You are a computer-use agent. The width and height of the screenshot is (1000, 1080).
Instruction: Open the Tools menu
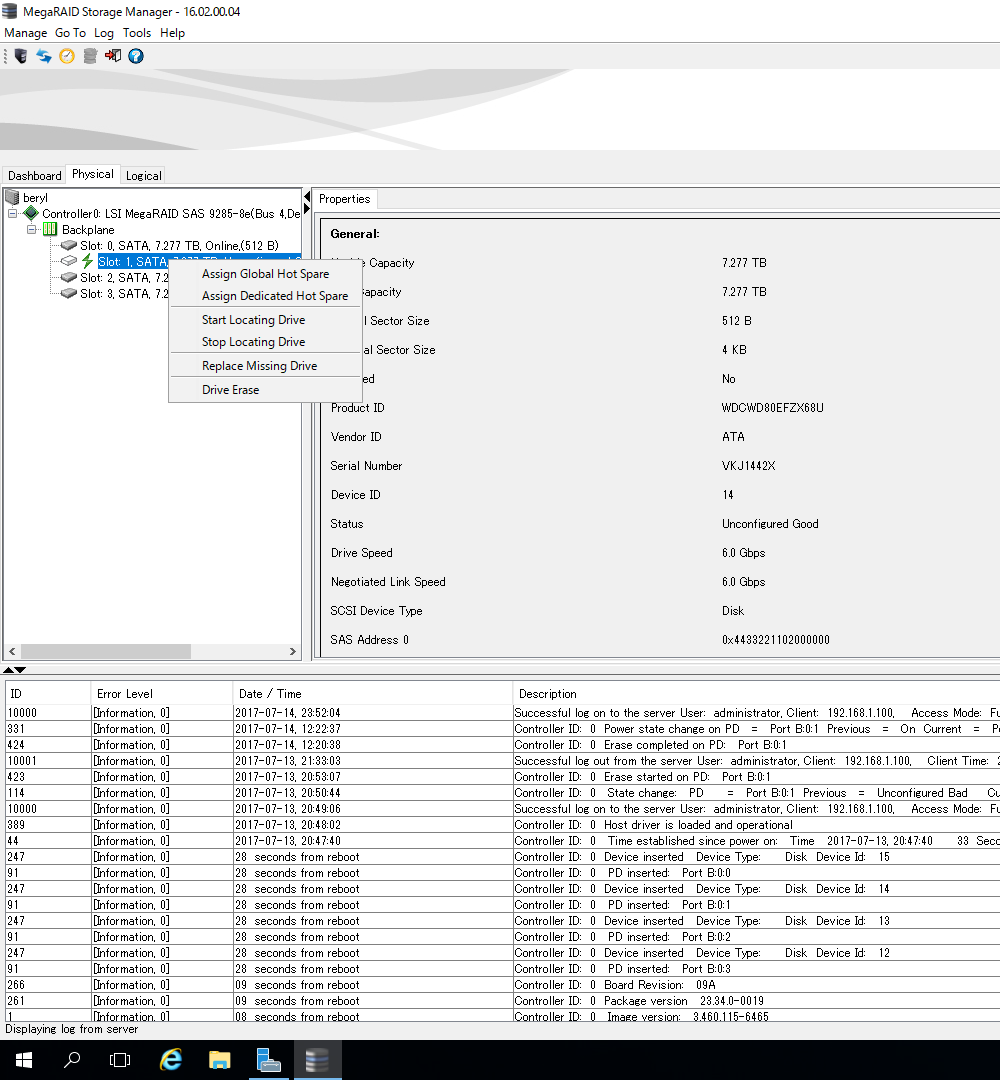[136, 32]
